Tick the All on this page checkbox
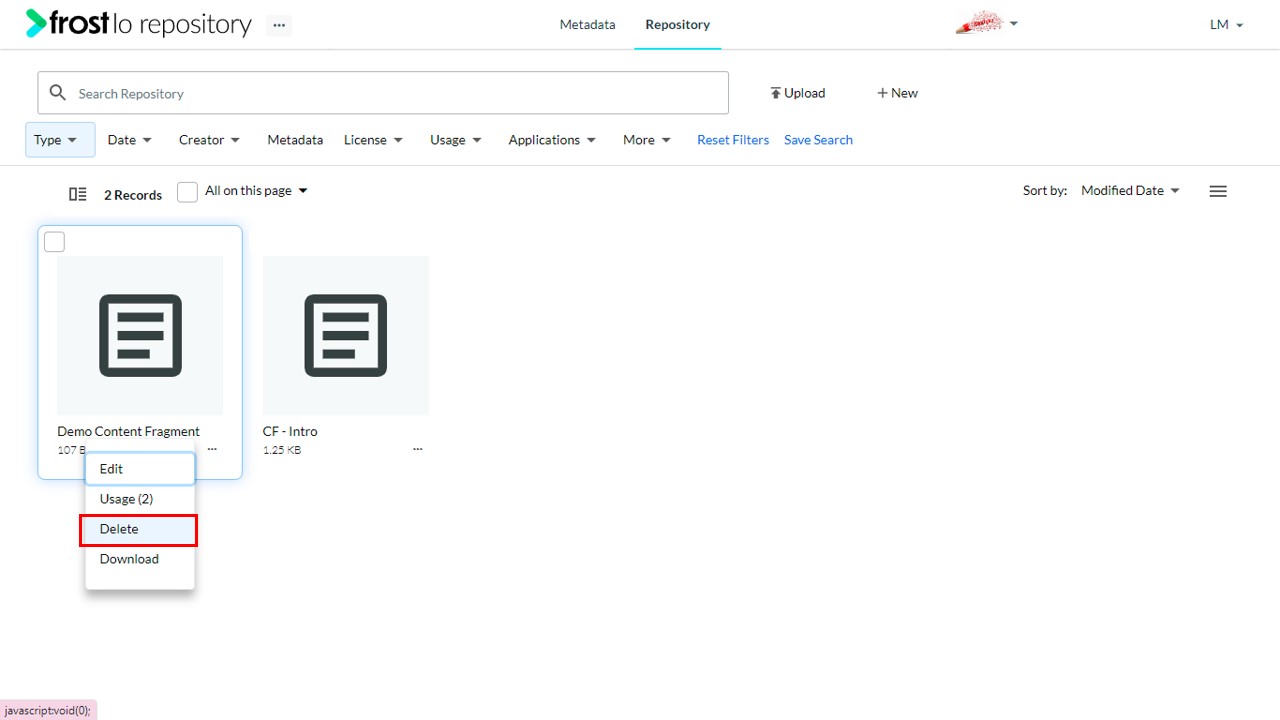This screenshot has width=1280, height=720. tap(187, 192)
